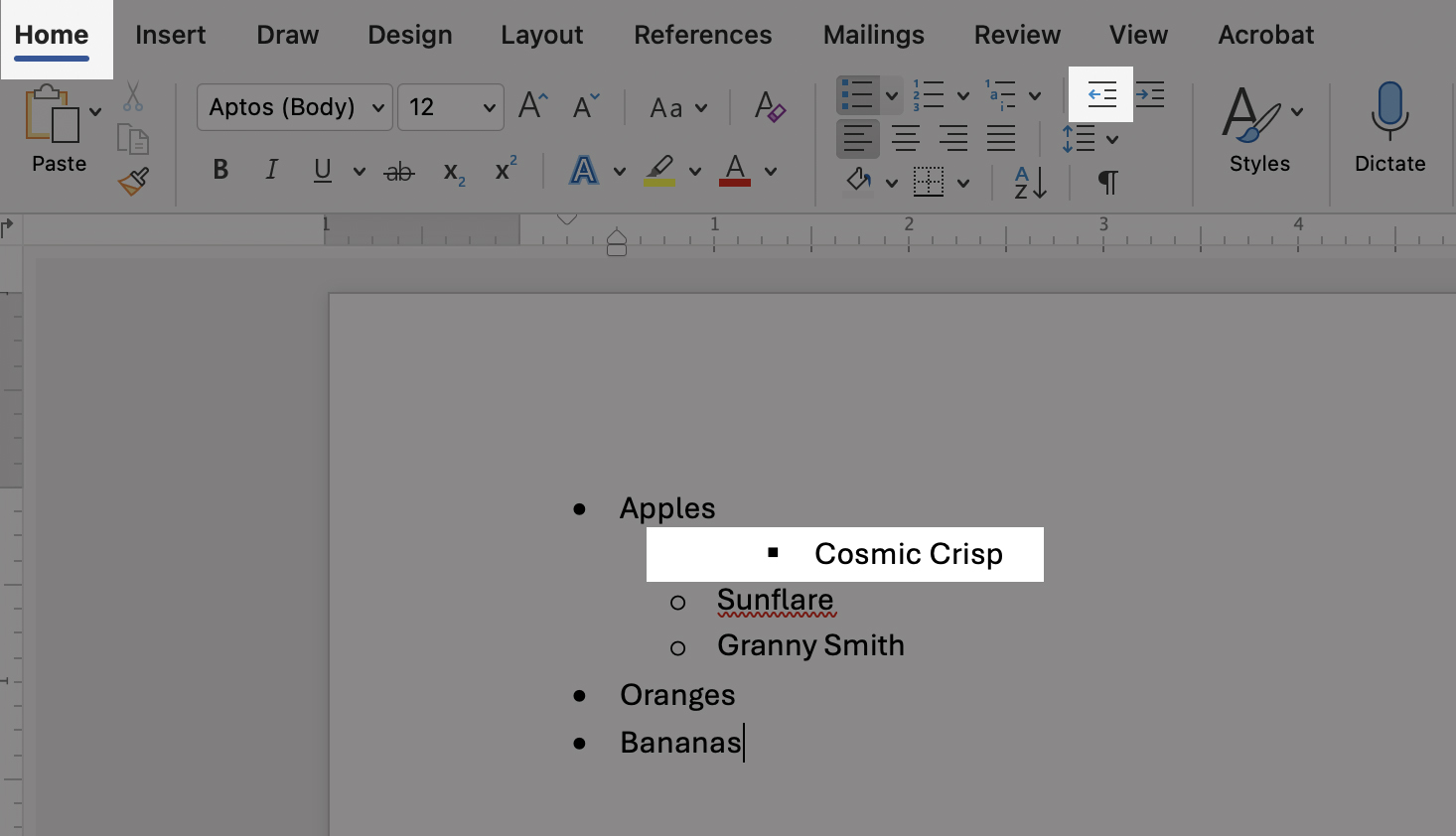Expand the line spacing options arrow
This screenshot has height=836, width=1456.
(x=1112, y=139)
